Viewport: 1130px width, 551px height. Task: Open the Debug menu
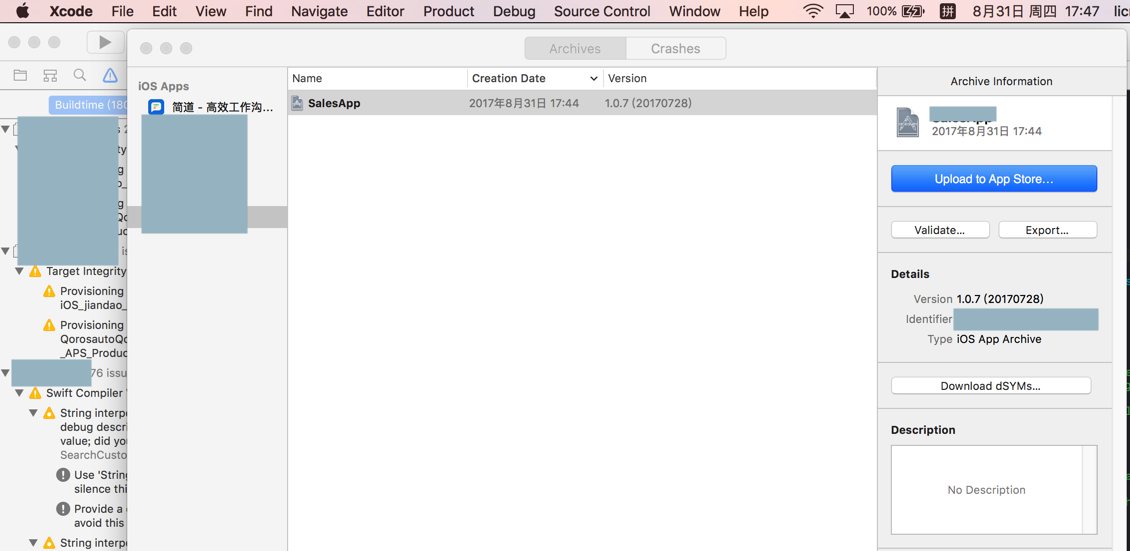(x=515, y=11)
